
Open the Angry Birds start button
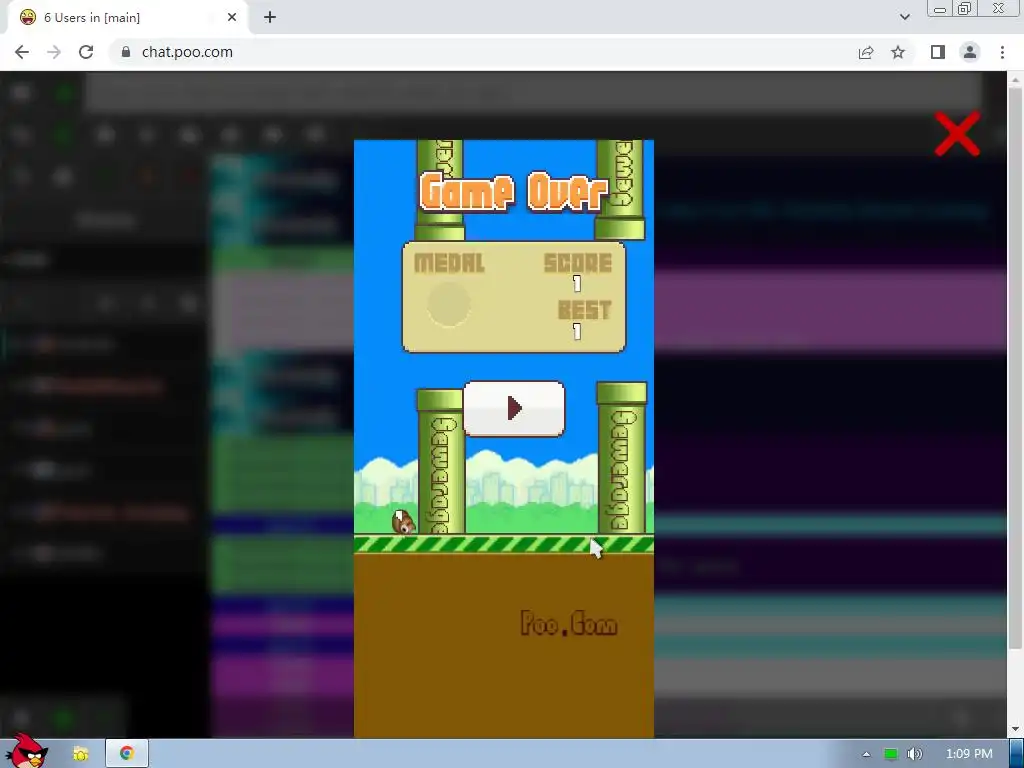26,751
